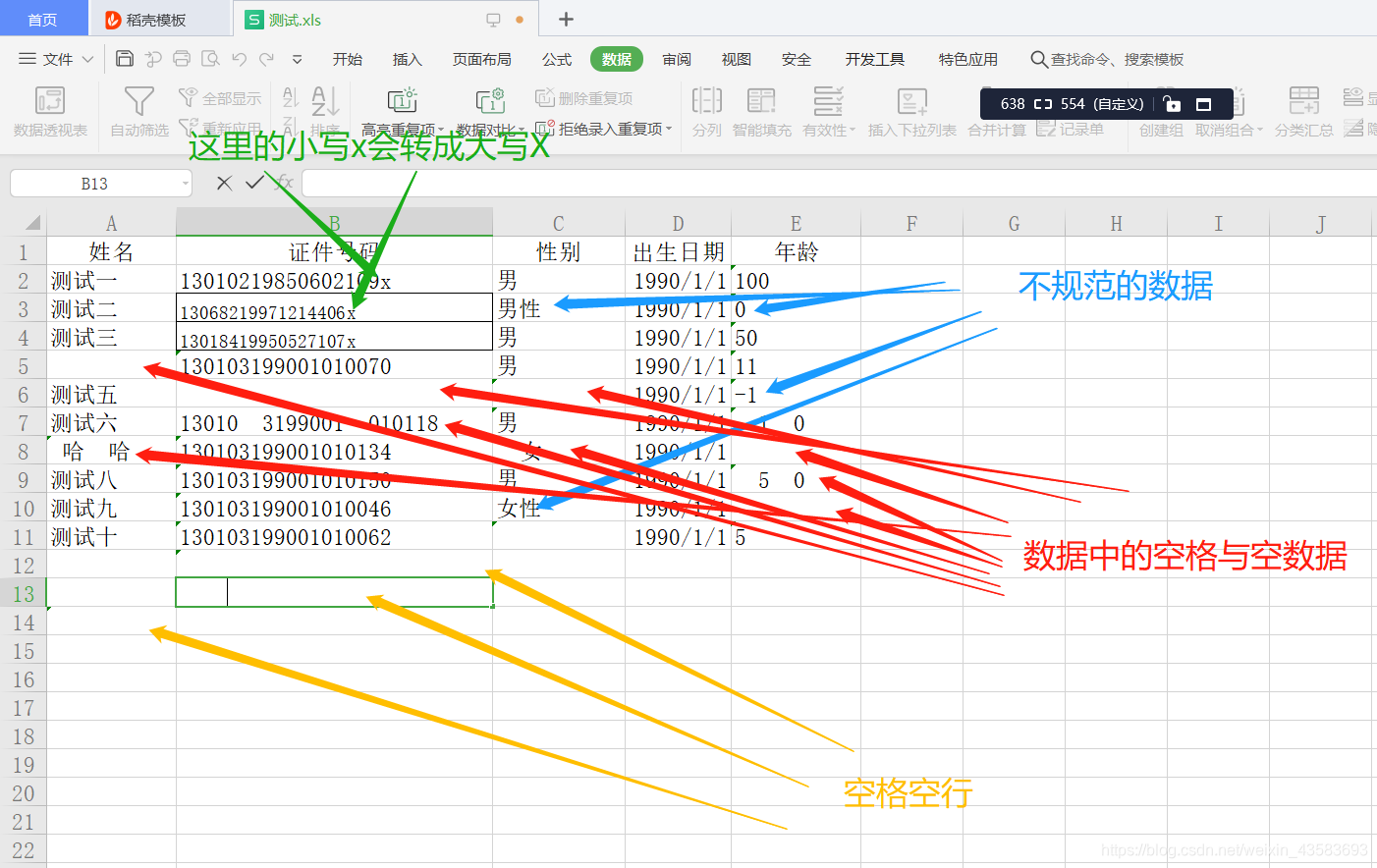The image size is (1377, 868).
Task: Click 插入下拉列表 insert dropdown list icon
Action: tap(911, 100)
